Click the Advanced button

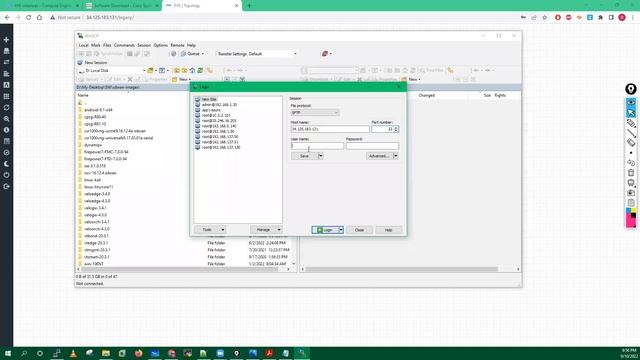(x=379, y=156)
